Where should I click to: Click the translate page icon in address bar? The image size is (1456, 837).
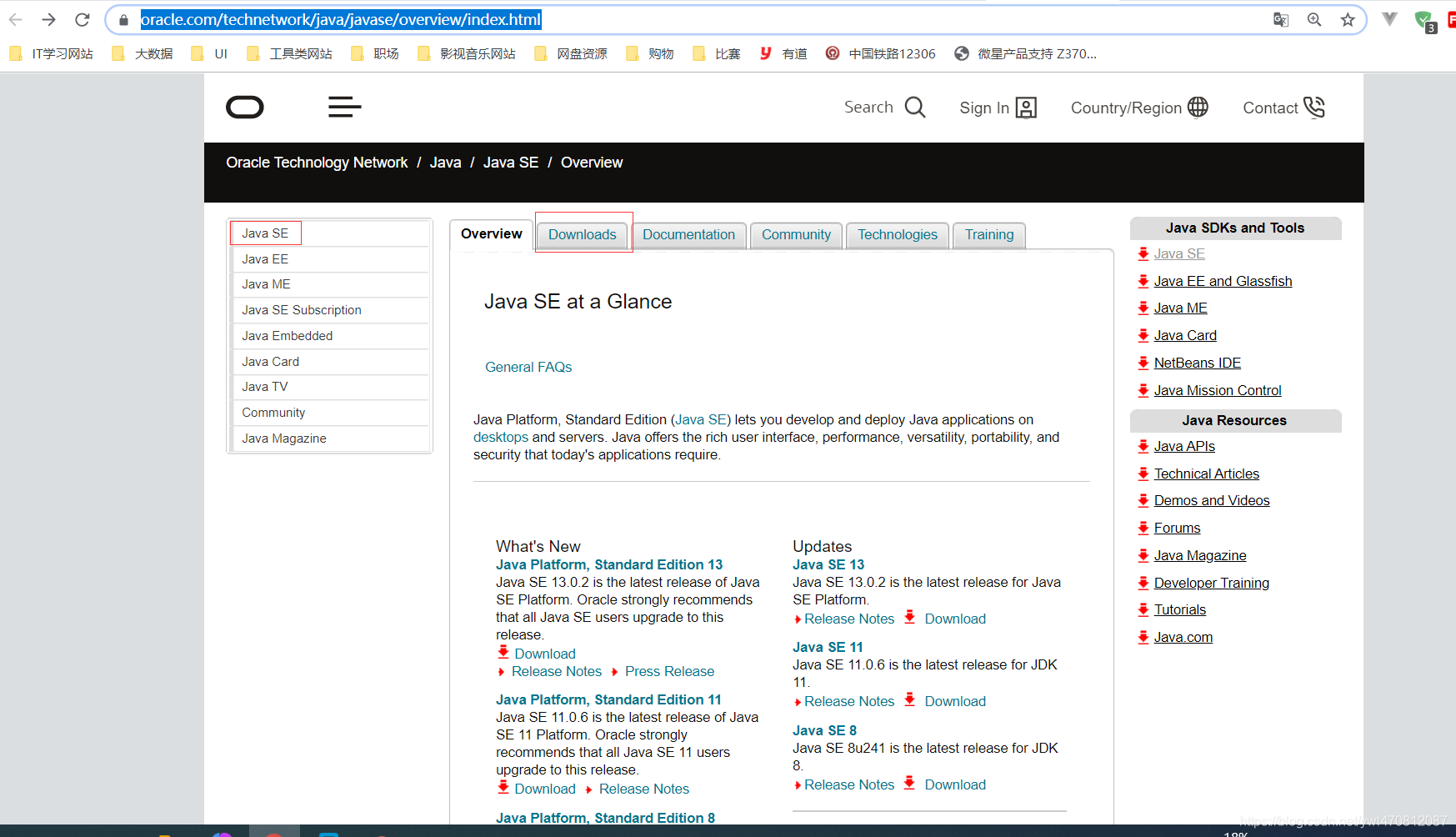(1281, 19)
